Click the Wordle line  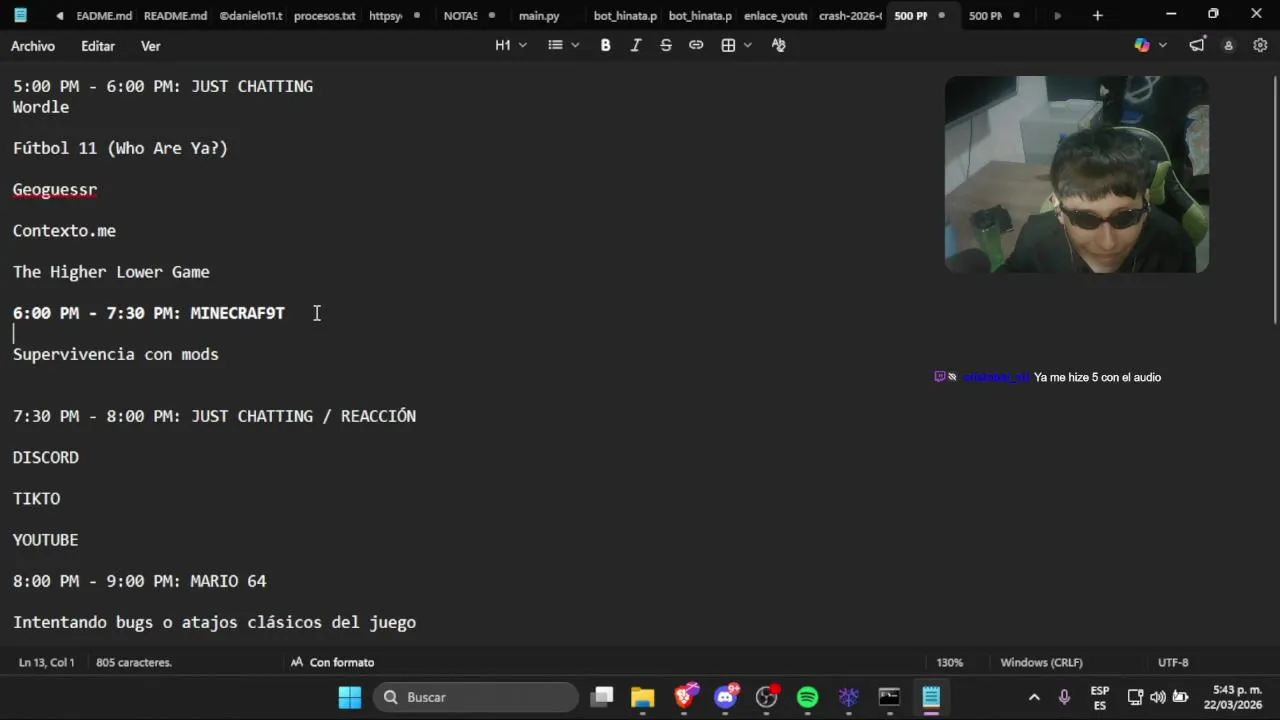pyautogui.click(x=41, y=107)
